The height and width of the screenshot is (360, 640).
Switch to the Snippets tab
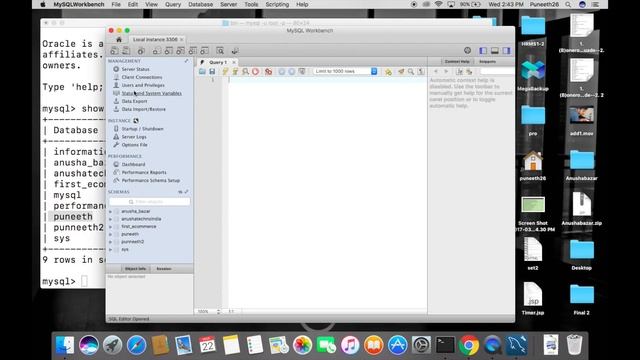coord(487,62)
